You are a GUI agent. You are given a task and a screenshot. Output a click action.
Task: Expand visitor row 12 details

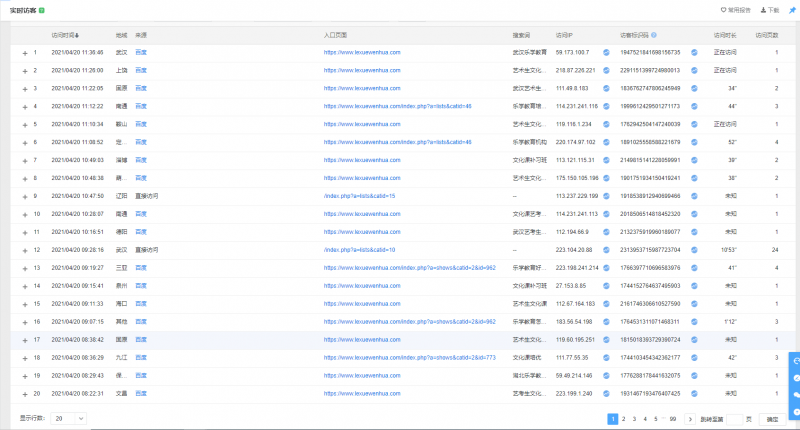click(25, 249)
